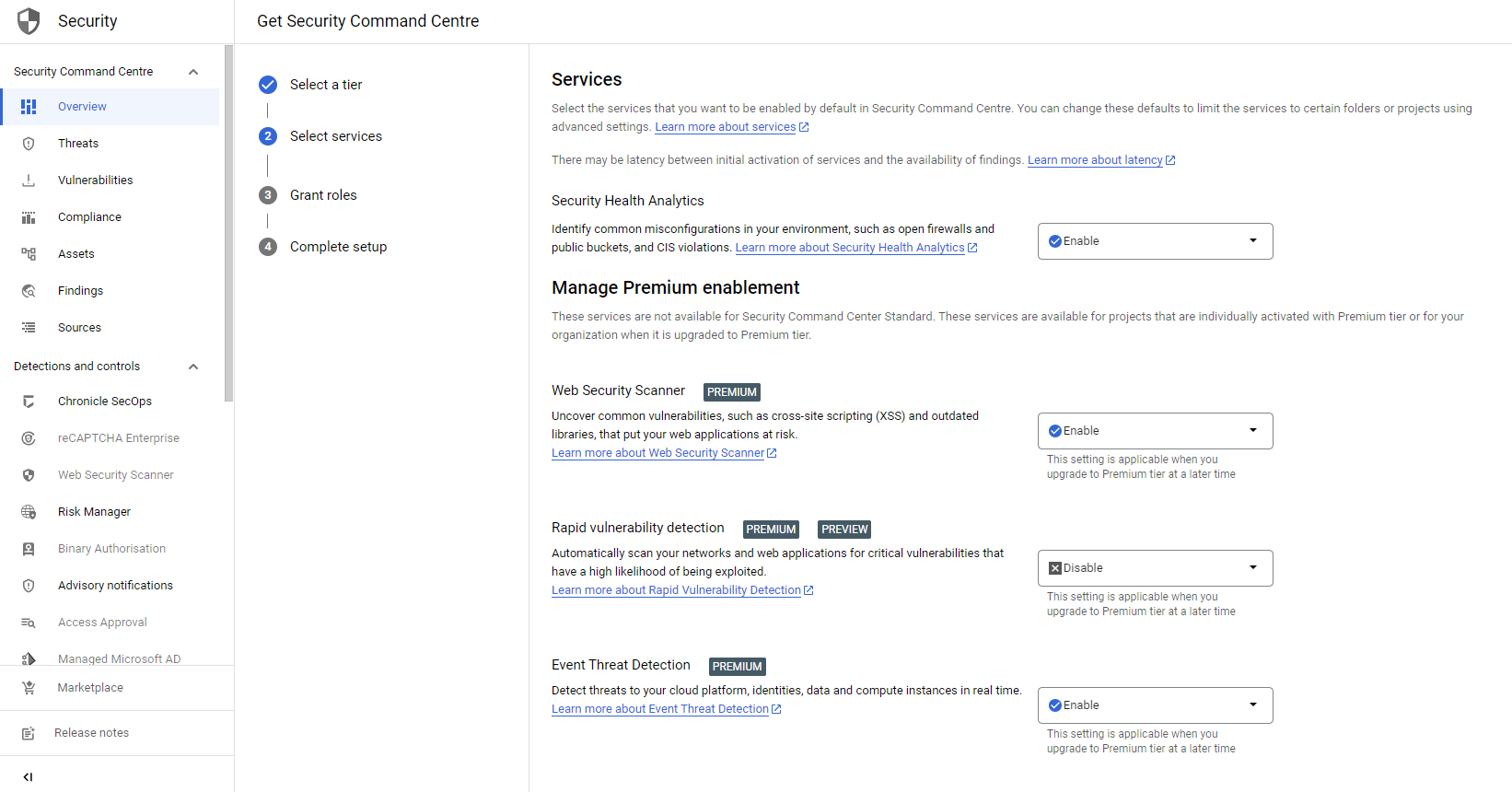Click step 2 circle for Select services
This screenshot has width=1512, height=792.
(x=268, y=136)
